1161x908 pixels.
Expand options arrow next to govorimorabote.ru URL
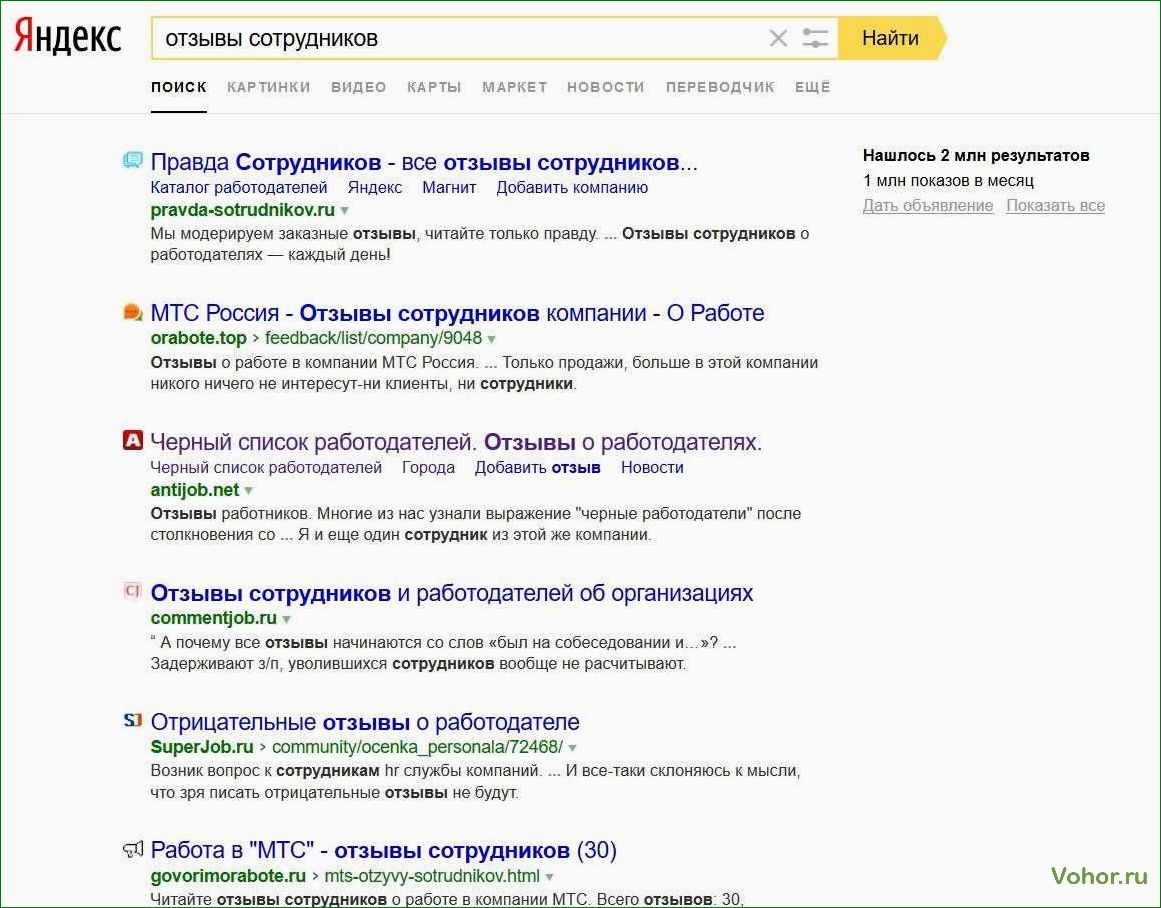click(x=549, y=877)
